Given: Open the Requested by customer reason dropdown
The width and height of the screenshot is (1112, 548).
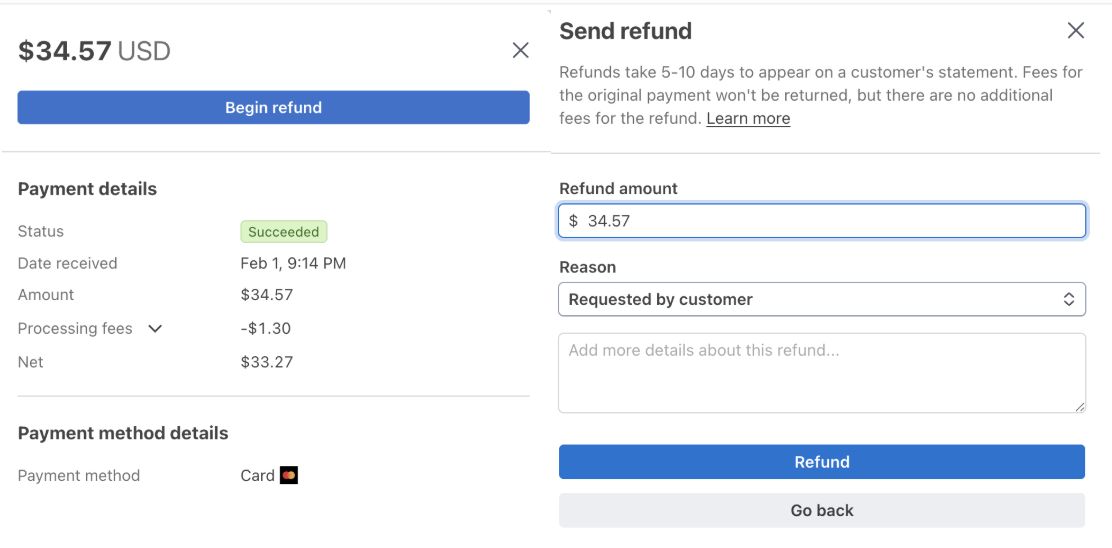Looking at the screenshot, I should (x=820, y=299).
